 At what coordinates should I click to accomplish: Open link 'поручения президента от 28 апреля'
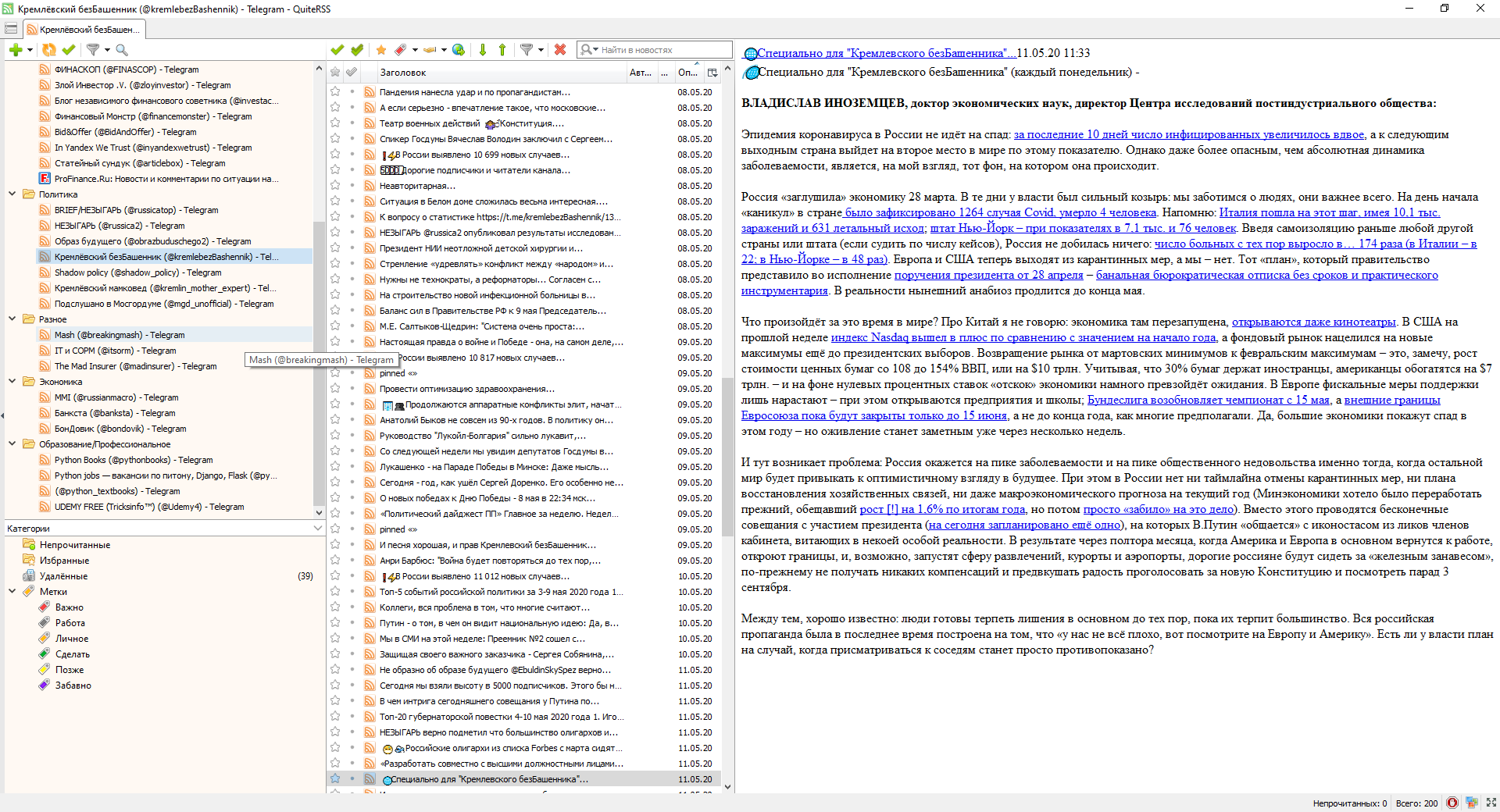click(988, 275)
